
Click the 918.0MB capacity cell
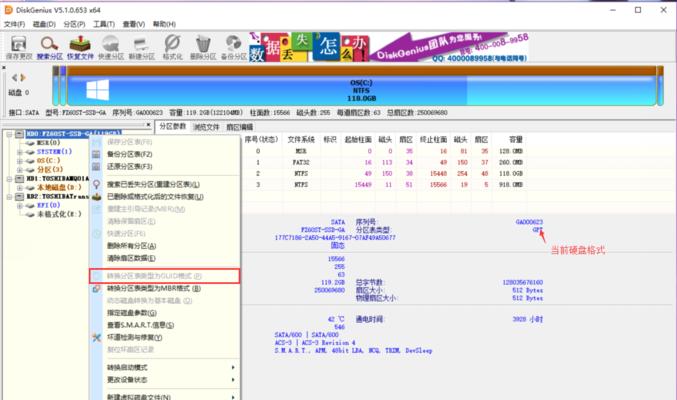click(x=511, y=184)
